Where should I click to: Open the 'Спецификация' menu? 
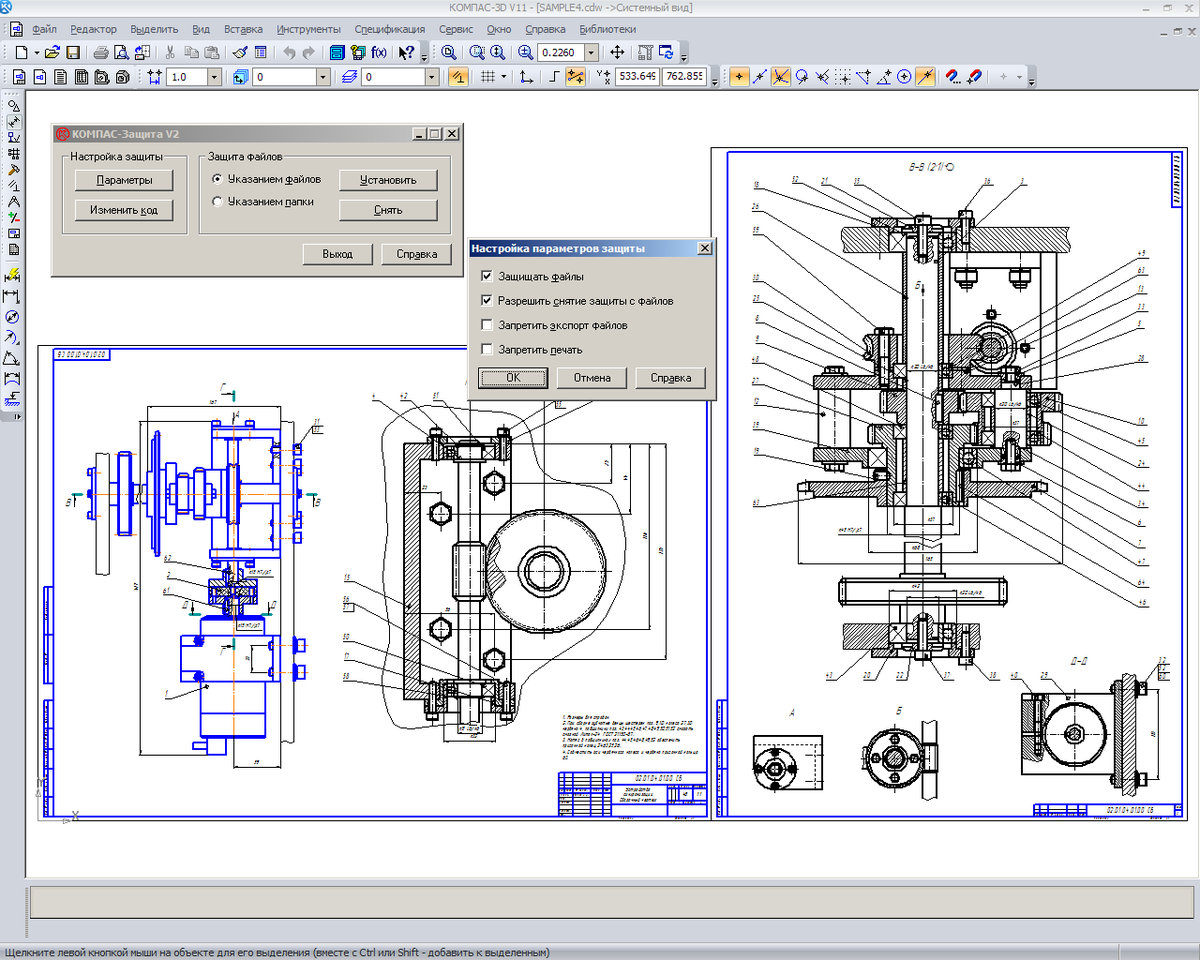point(389,29)
